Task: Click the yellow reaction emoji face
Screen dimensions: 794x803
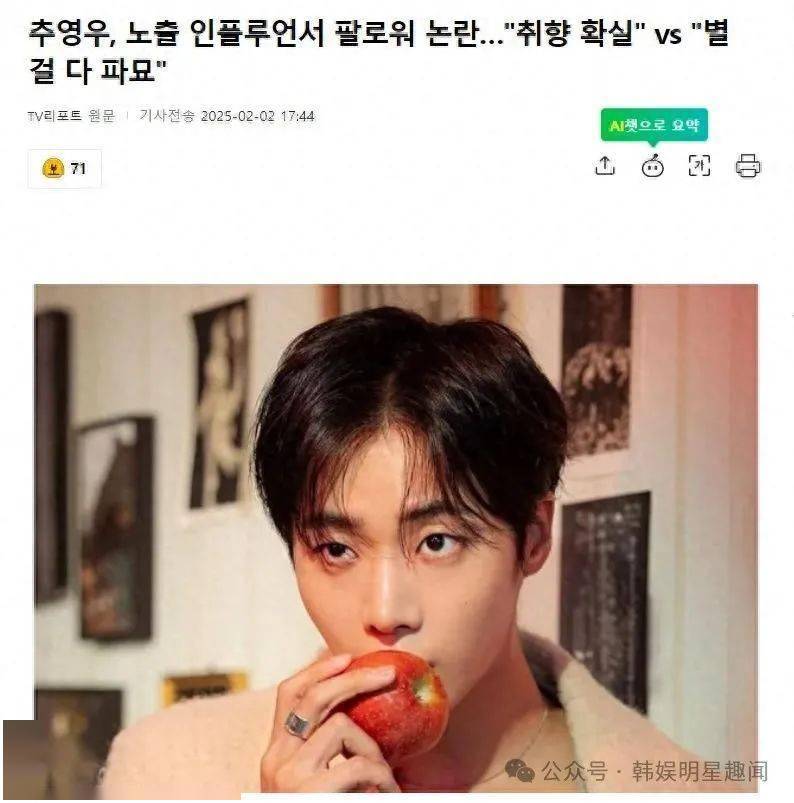Action: pyautogui.click(x=53, y=168)
